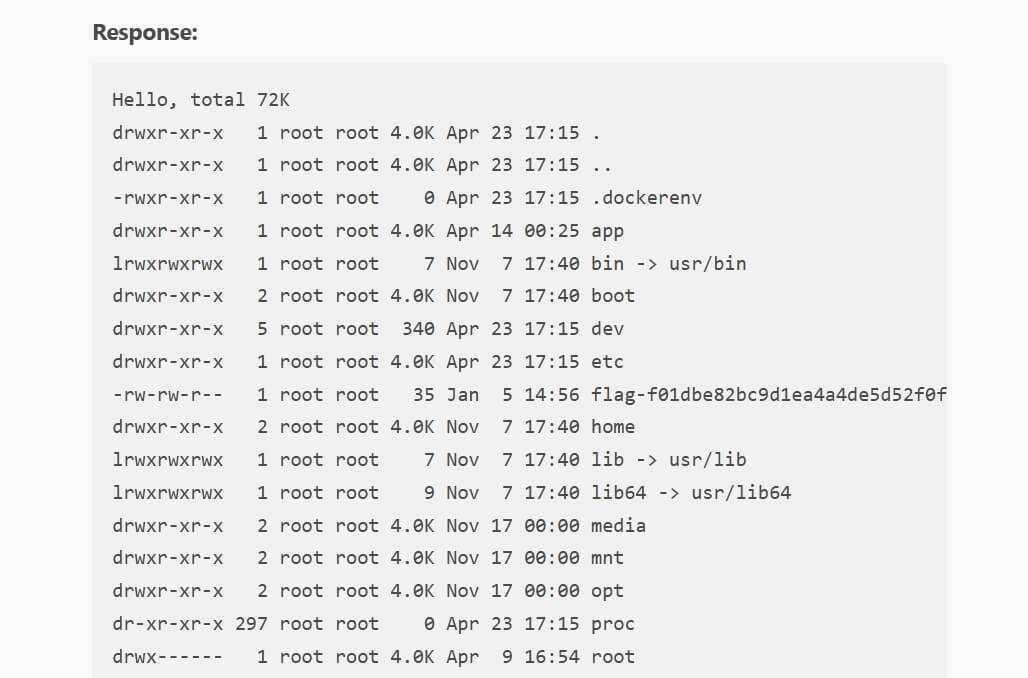Click the 'Jan 5 14:56' timestamp
1028x678 pixels.
513,395
